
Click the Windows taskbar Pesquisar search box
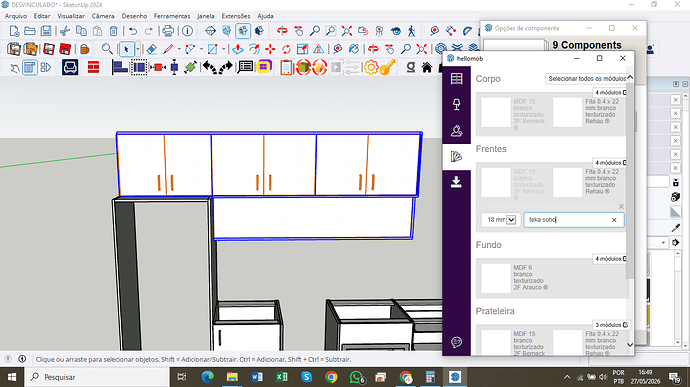pos(97,377)
